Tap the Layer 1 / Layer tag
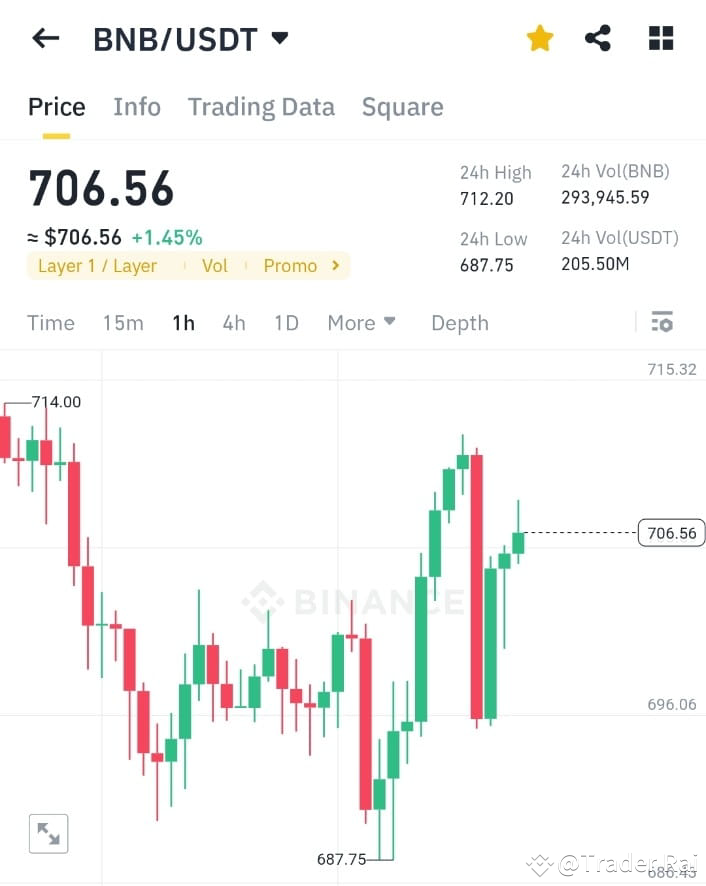Screen dimensions: 706x886 coord(97,266)
